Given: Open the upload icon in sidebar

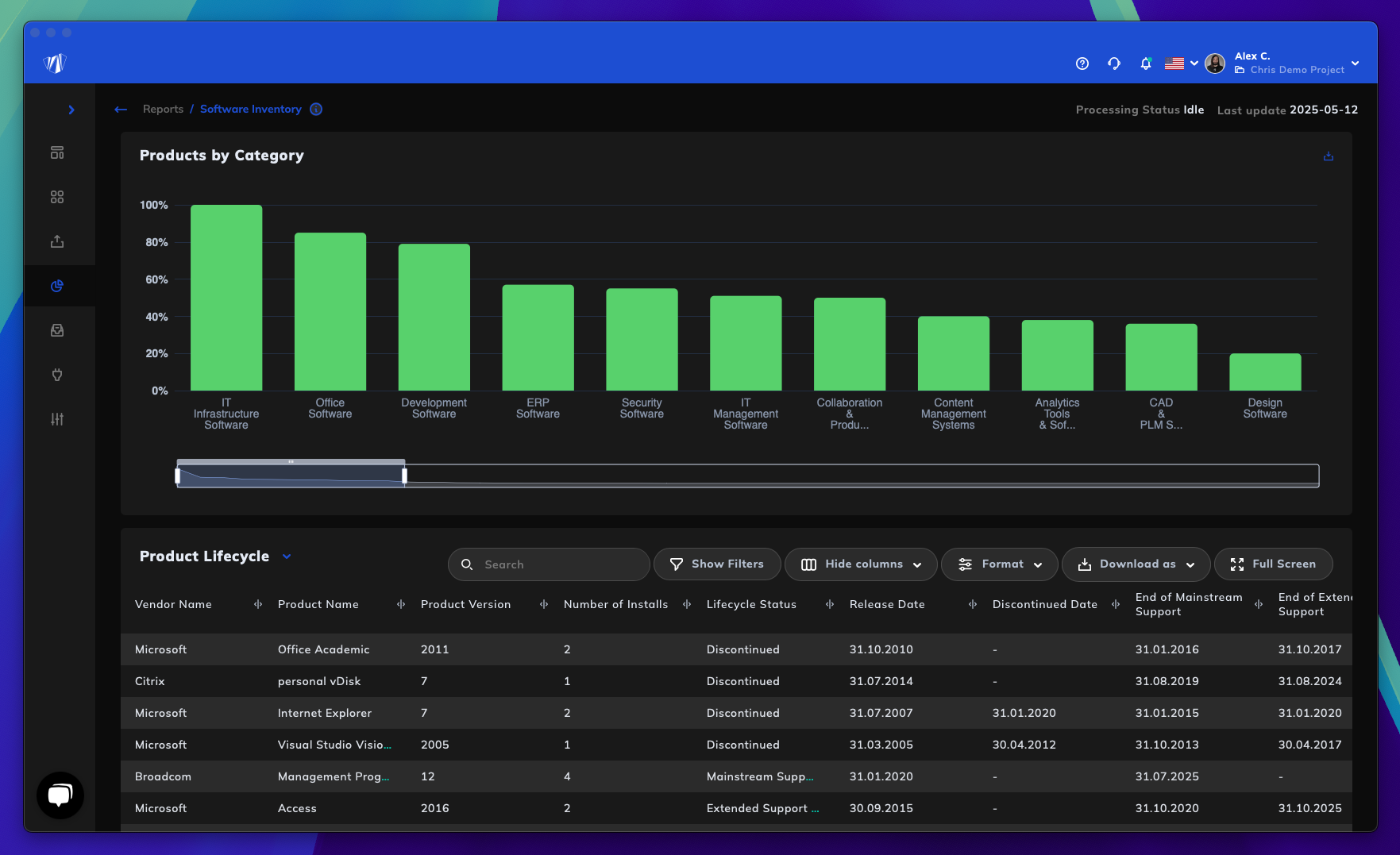Looking at the screenshot, I should (x=57, y=241).
